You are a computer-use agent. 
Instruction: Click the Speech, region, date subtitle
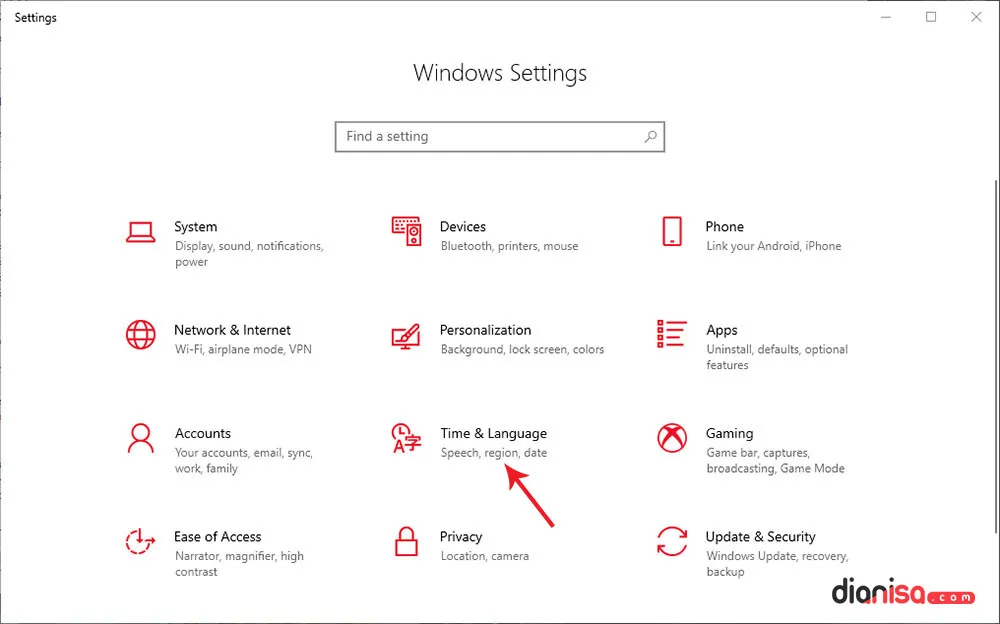[x=495, y=452]
